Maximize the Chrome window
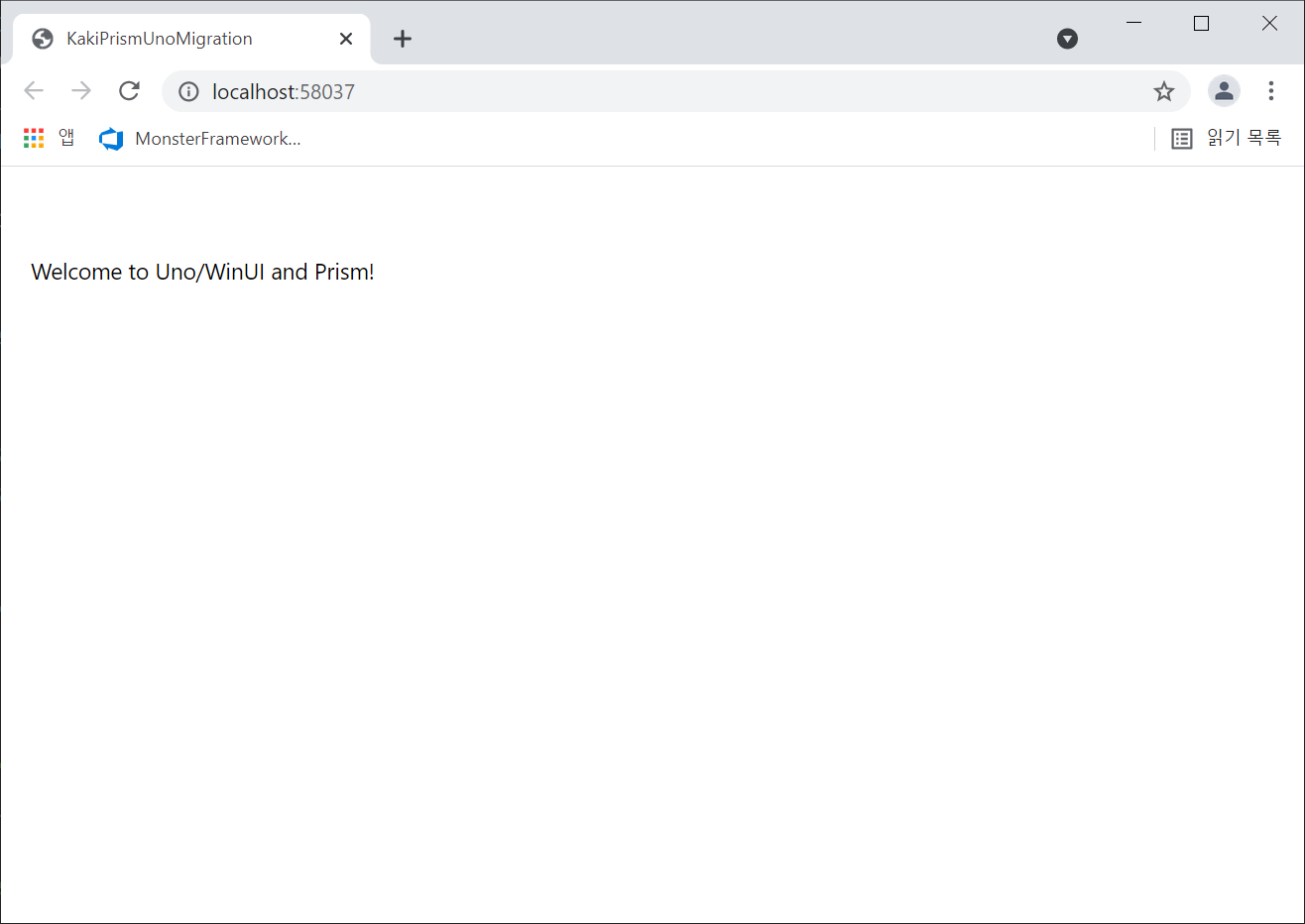Image resolution: width=1305 pixels, height=924 pixels. (1201, 23)
